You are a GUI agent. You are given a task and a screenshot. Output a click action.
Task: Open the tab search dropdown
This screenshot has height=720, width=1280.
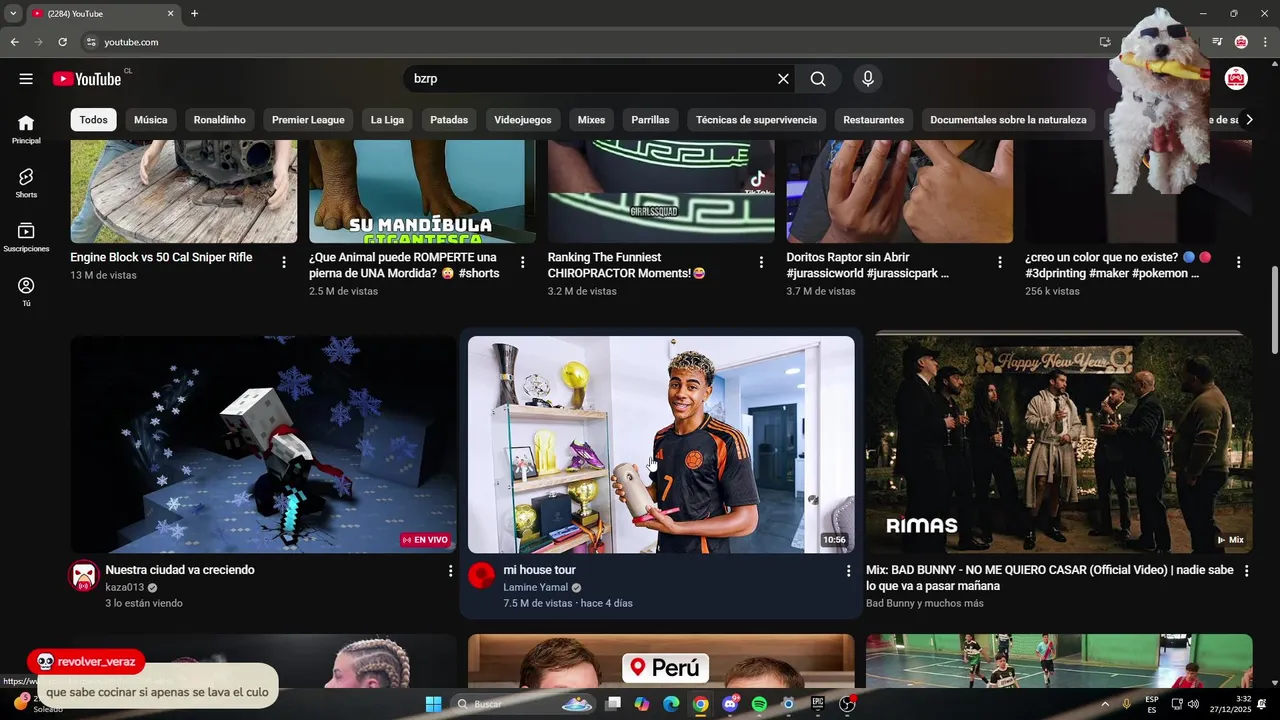(13, 14)
